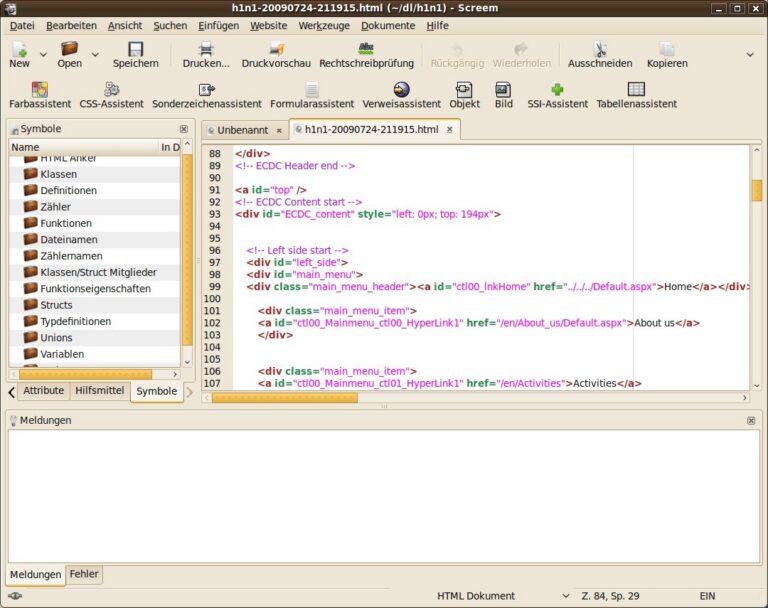Save the file with Speichern
This screenshot has height=608, width=768.
(136, 55)
